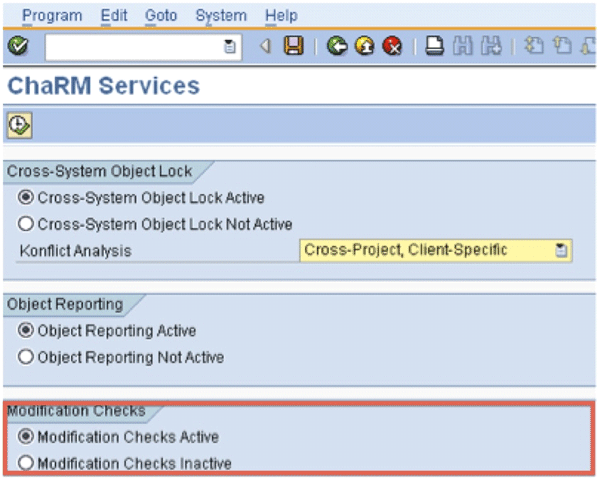
Task: Click the yellow Exit icon
Action: tap(365, 46)
